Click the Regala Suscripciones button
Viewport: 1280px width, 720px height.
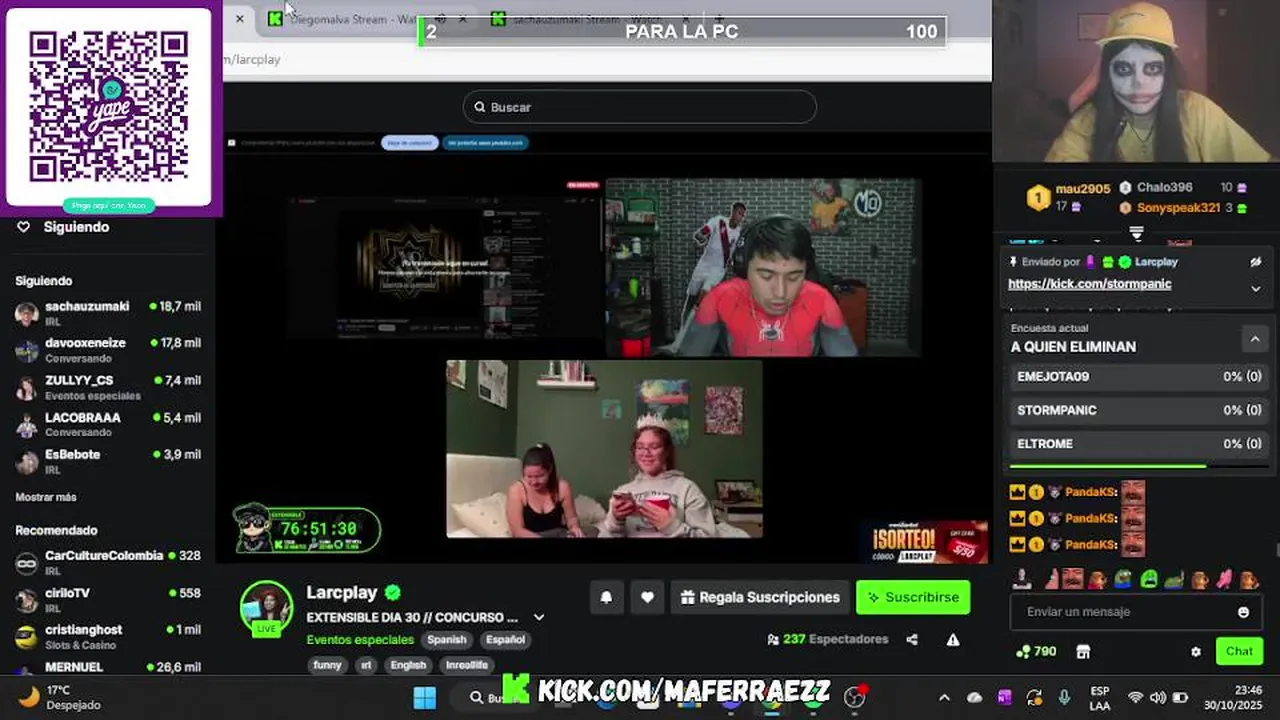point(760,597)
